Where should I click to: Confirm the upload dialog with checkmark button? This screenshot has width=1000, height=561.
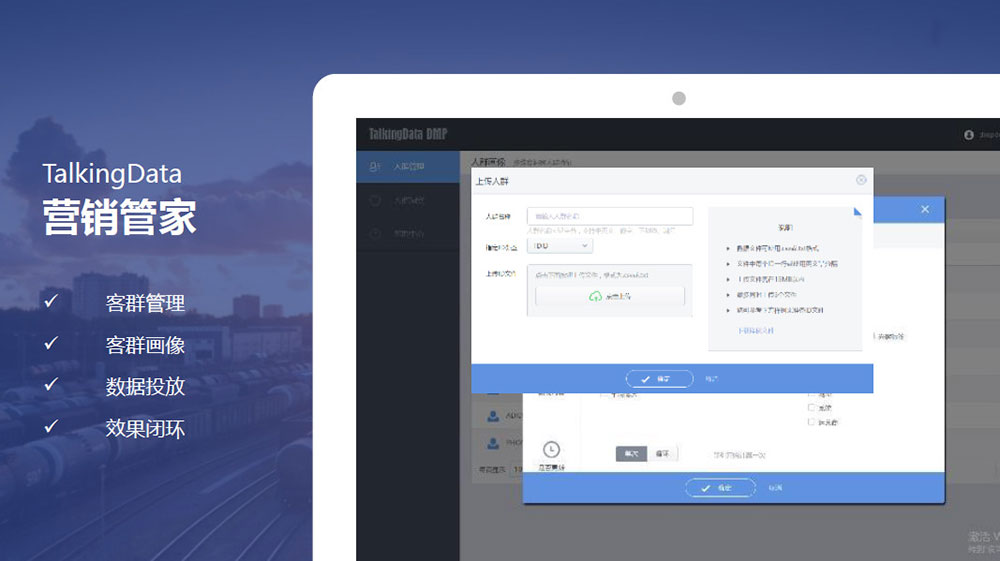point(659,379)
